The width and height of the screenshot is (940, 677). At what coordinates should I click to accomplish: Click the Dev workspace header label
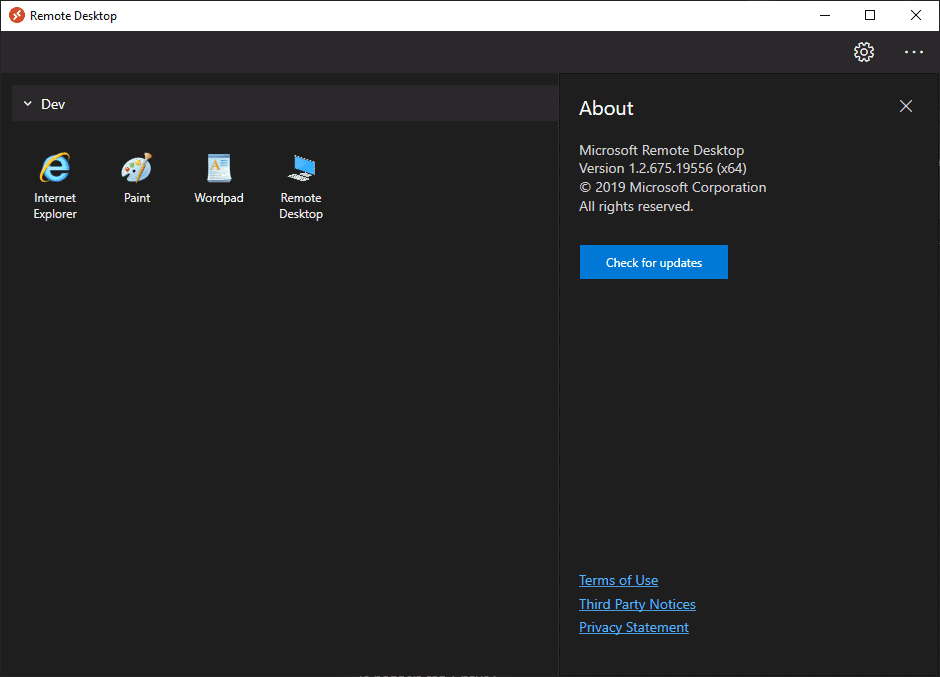click(53, 104)
